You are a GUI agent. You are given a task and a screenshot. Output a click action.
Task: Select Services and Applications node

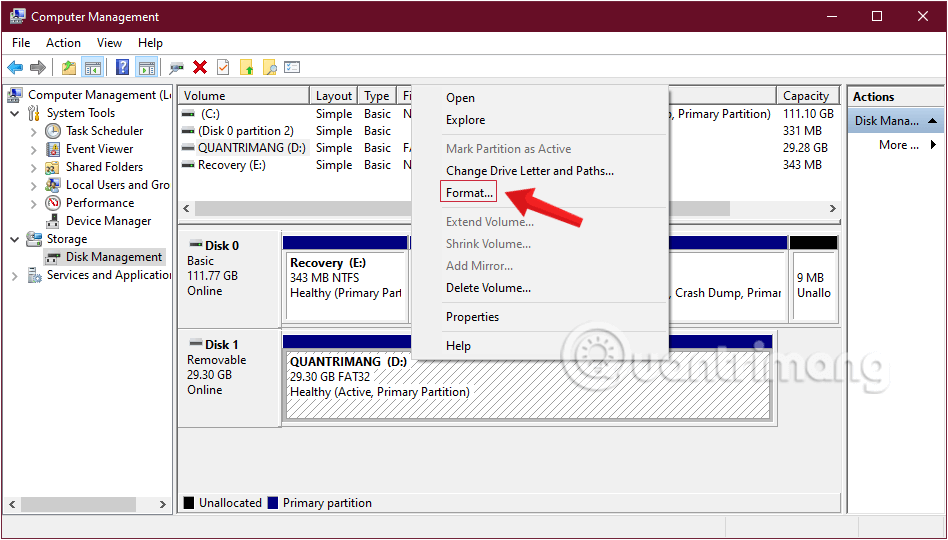[x=109, y=275]
